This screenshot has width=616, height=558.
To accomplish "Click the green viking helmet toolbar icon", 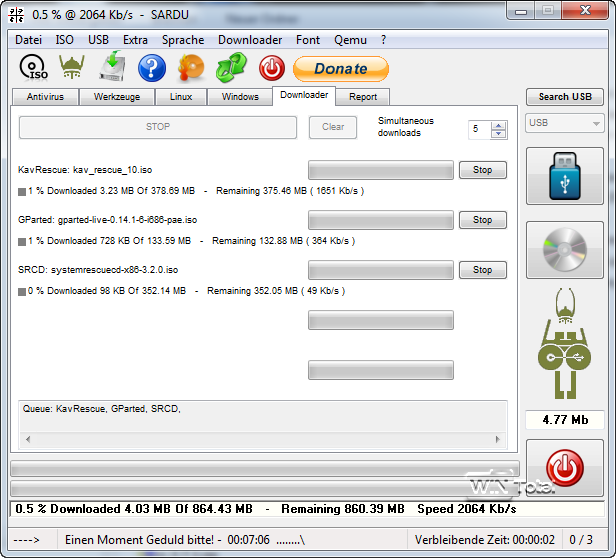I will 72,67.
